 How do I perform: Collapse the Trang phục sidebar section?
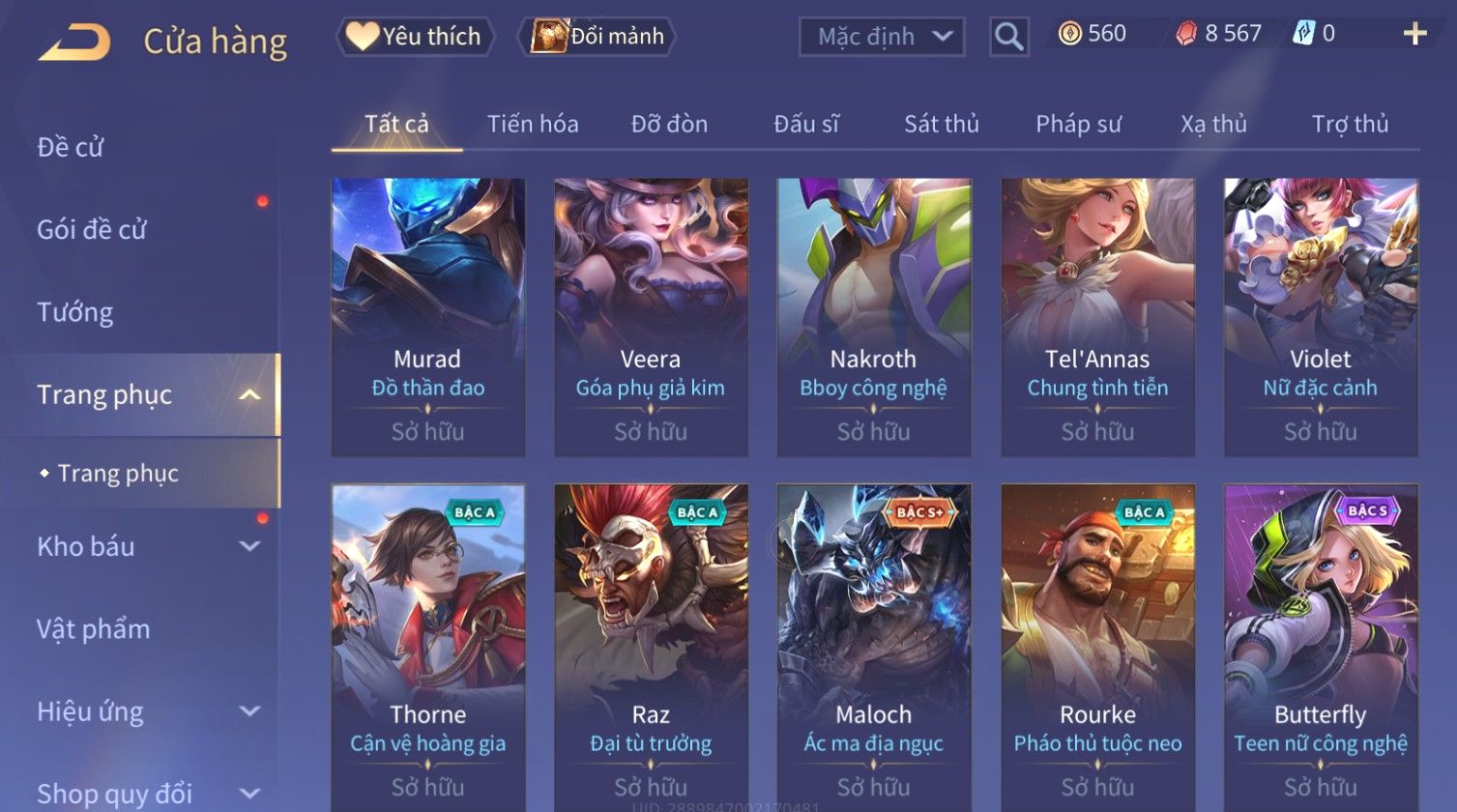(249, 394)
